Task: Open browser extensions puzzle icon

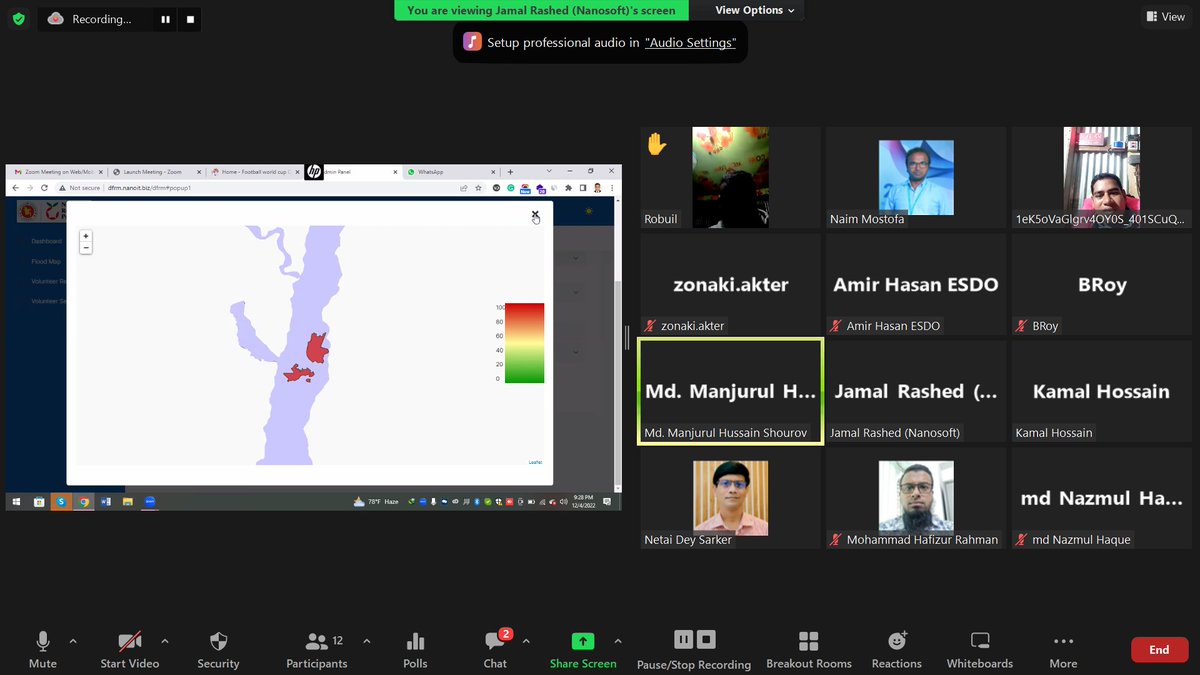Action: [568, 188]
